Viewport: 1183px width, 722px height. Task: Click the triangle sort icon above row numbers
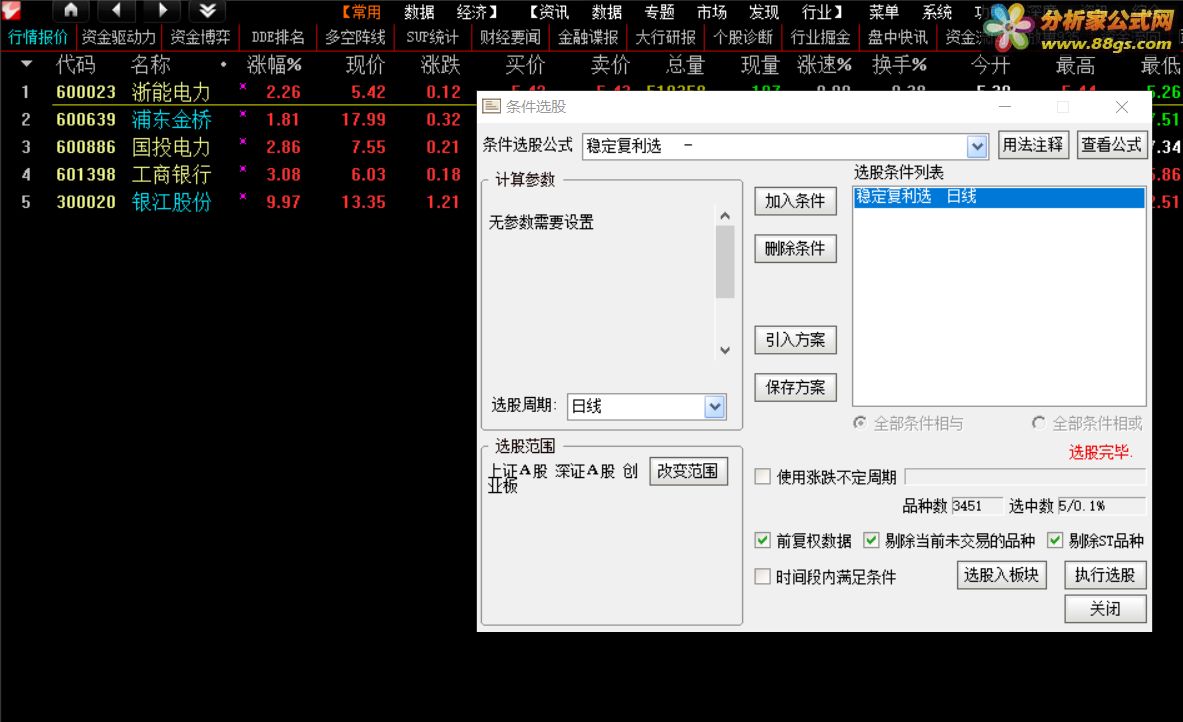click(26, 64)
